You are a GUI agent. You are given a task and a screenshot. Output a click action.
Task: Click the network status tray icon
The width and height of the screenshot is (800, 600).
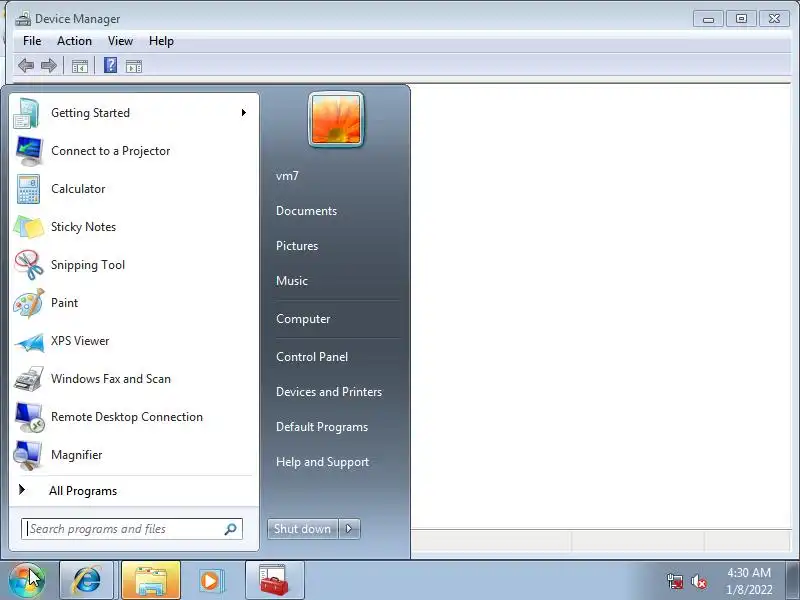[x=675, y=581]
